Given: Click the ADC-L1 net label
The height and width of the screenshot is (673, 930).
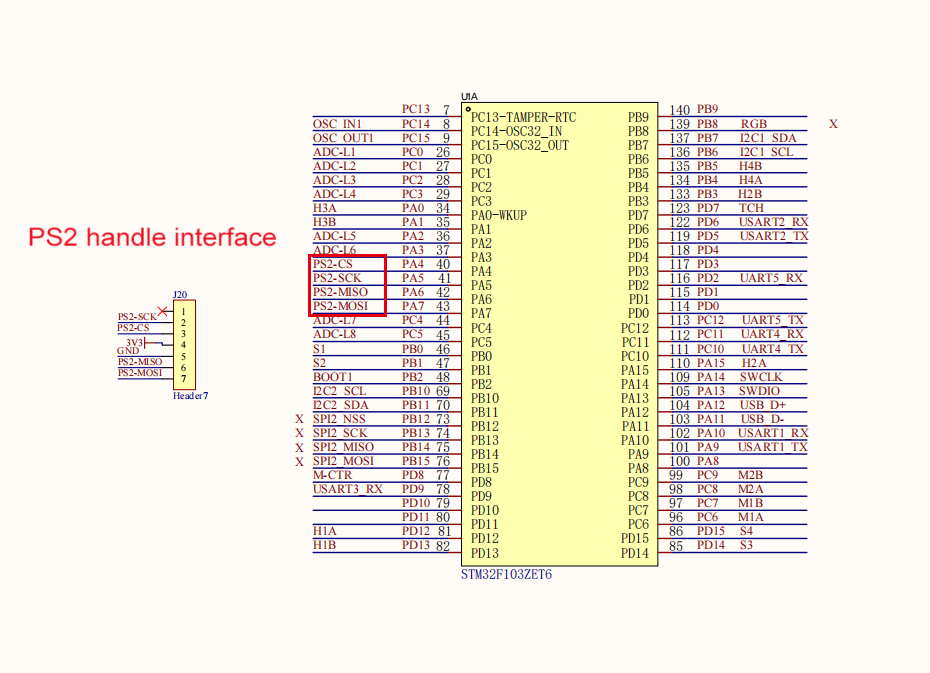Looking at the screenshot, I should pyautogui.click(x=335, y=152).
